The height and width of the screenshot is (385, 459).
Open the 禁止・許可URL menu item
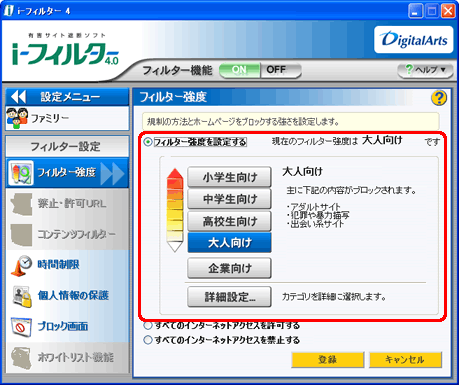click(67, 204)
